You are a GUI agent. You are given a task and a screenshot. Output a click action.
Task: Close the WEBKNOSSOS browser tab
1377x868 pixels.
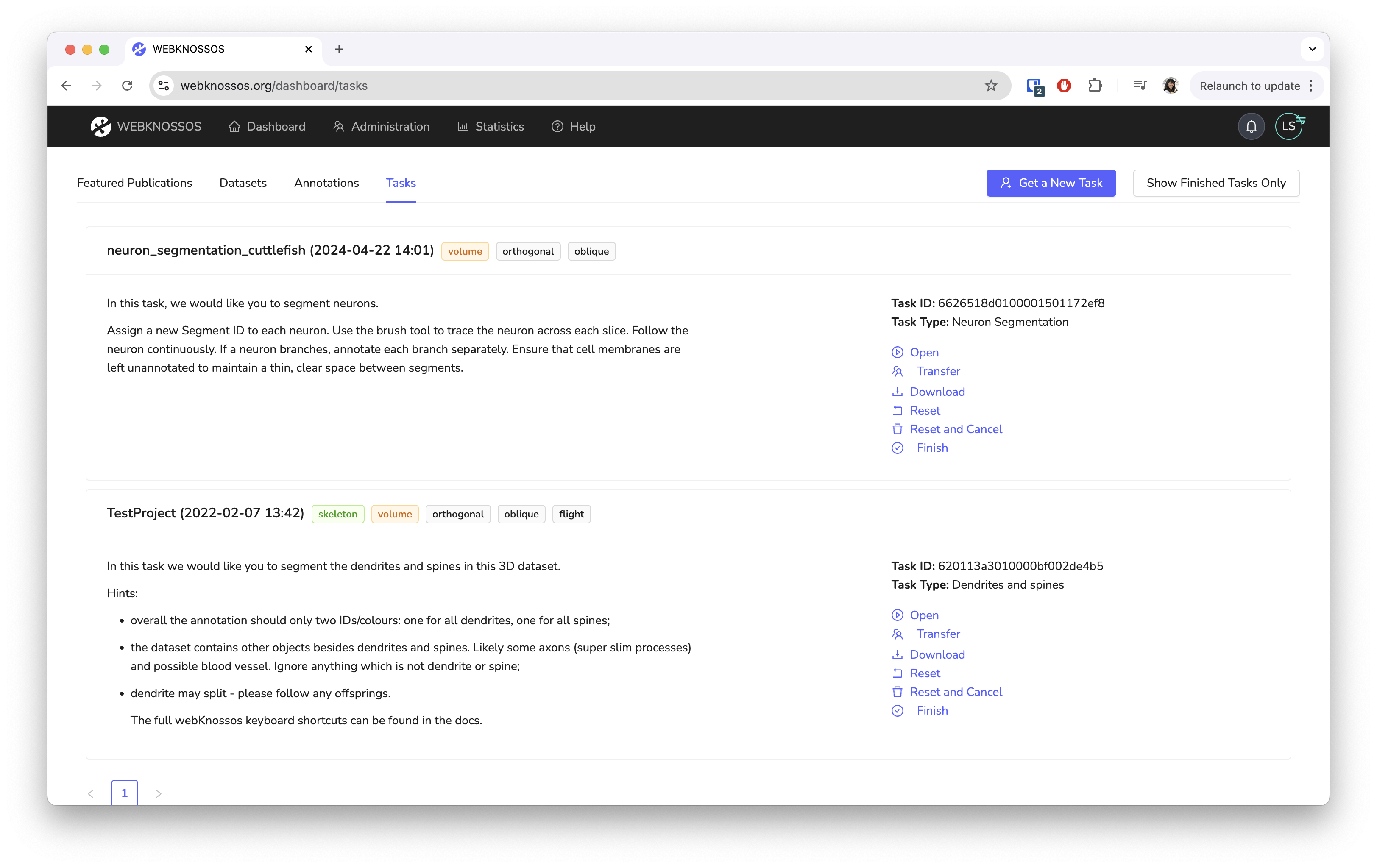[x=309, y=49]
